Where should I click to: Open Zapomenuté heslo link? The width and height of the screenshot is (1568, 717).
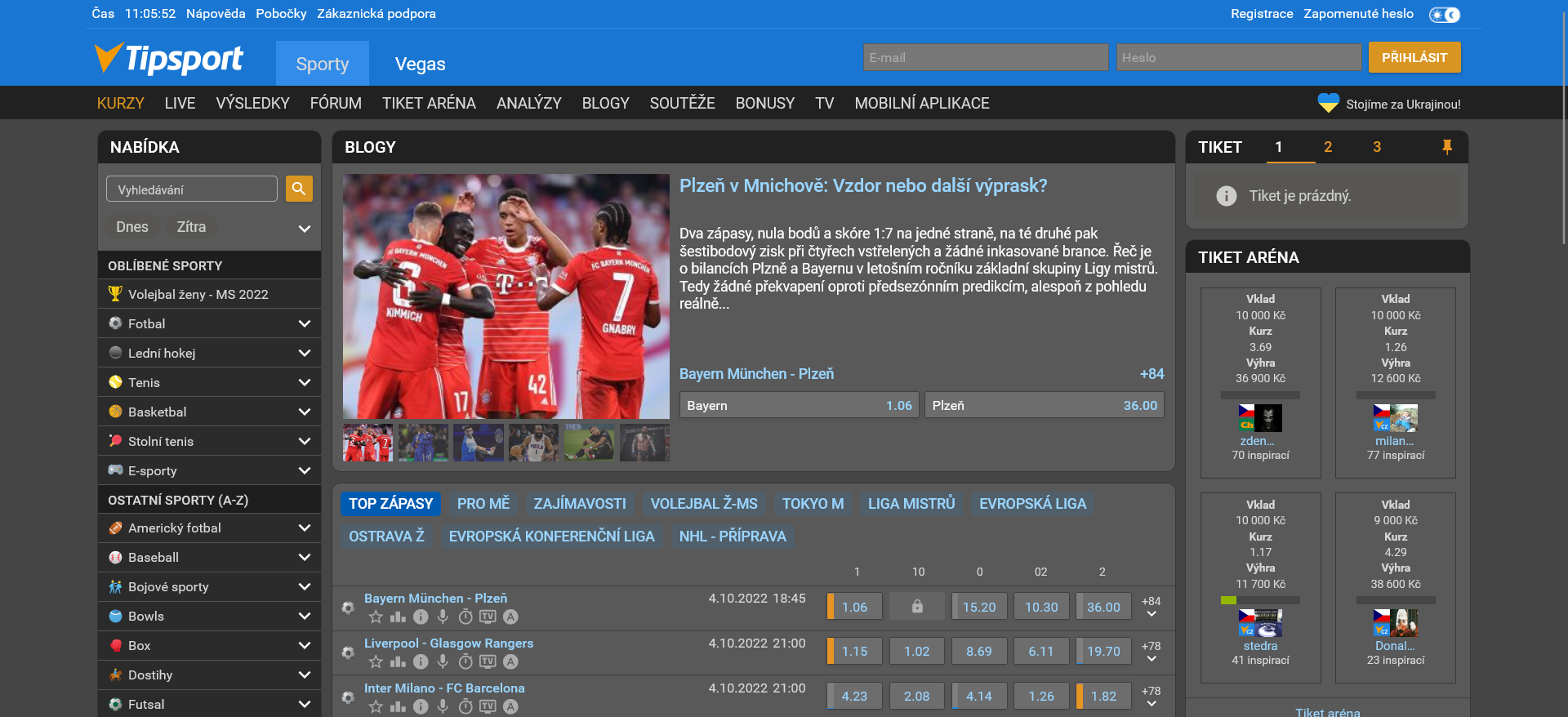pyautogui.click(x=1358, y=14)
